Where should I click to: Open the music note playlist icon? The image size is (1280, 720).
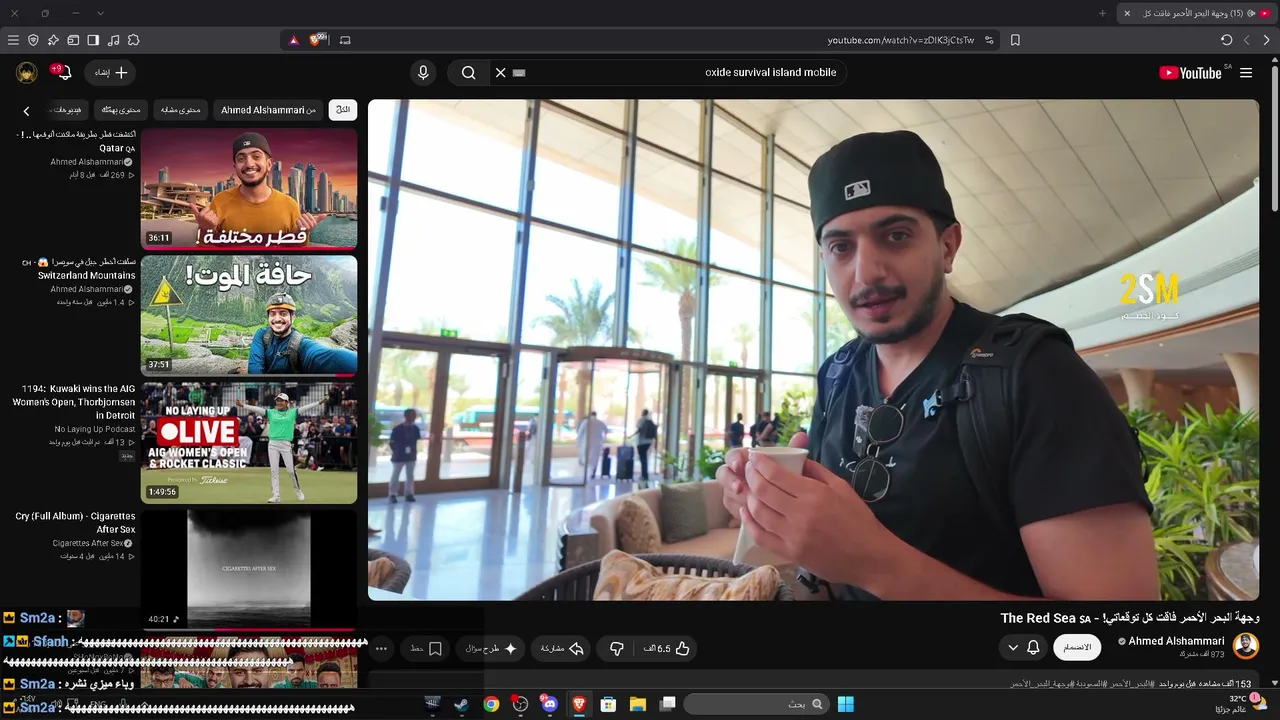point(113,40)
